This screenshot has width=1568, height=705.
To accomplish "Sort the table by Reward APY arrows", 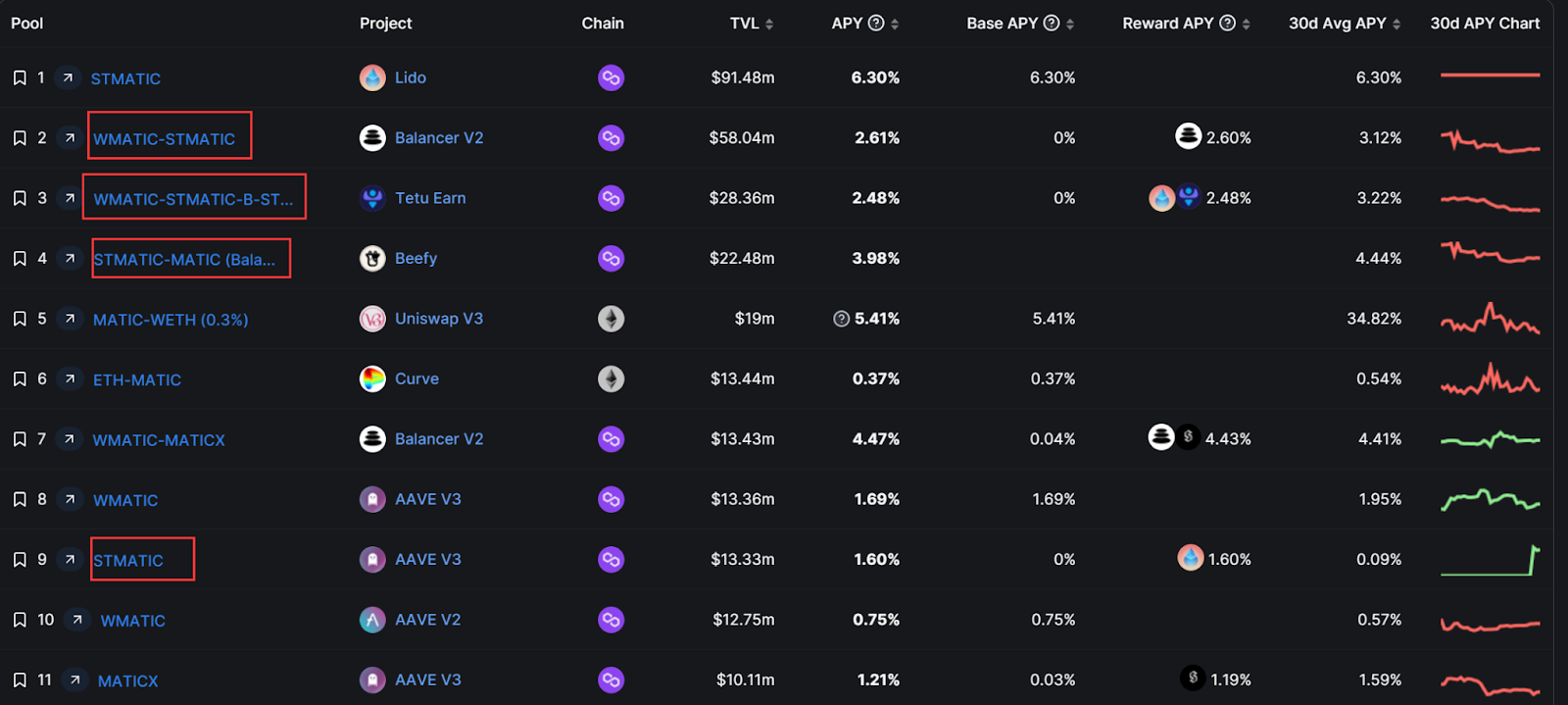I will (x=1246, y=24).
